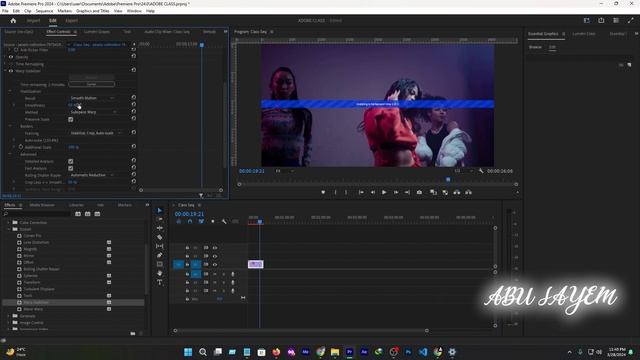Viewport: 640px width, 360px height.
Task: Select the Slip tool
Action: [160, 246]
